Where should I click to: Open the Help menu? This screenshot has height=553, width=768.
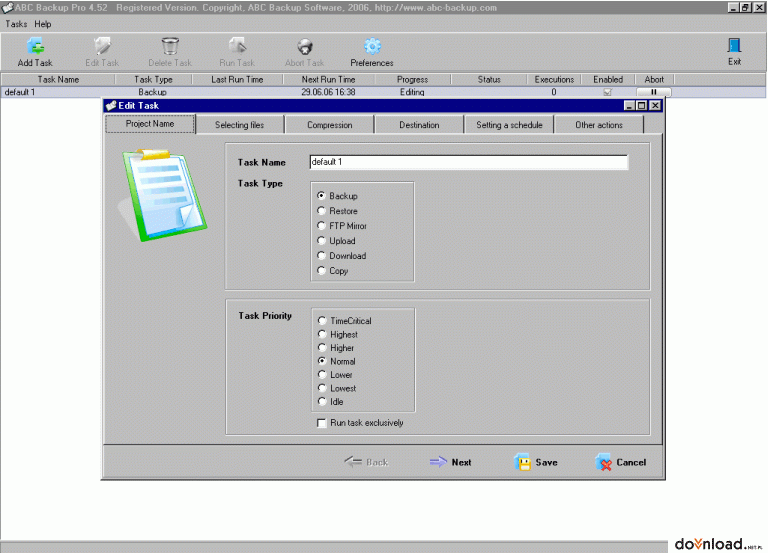point(43,24)
